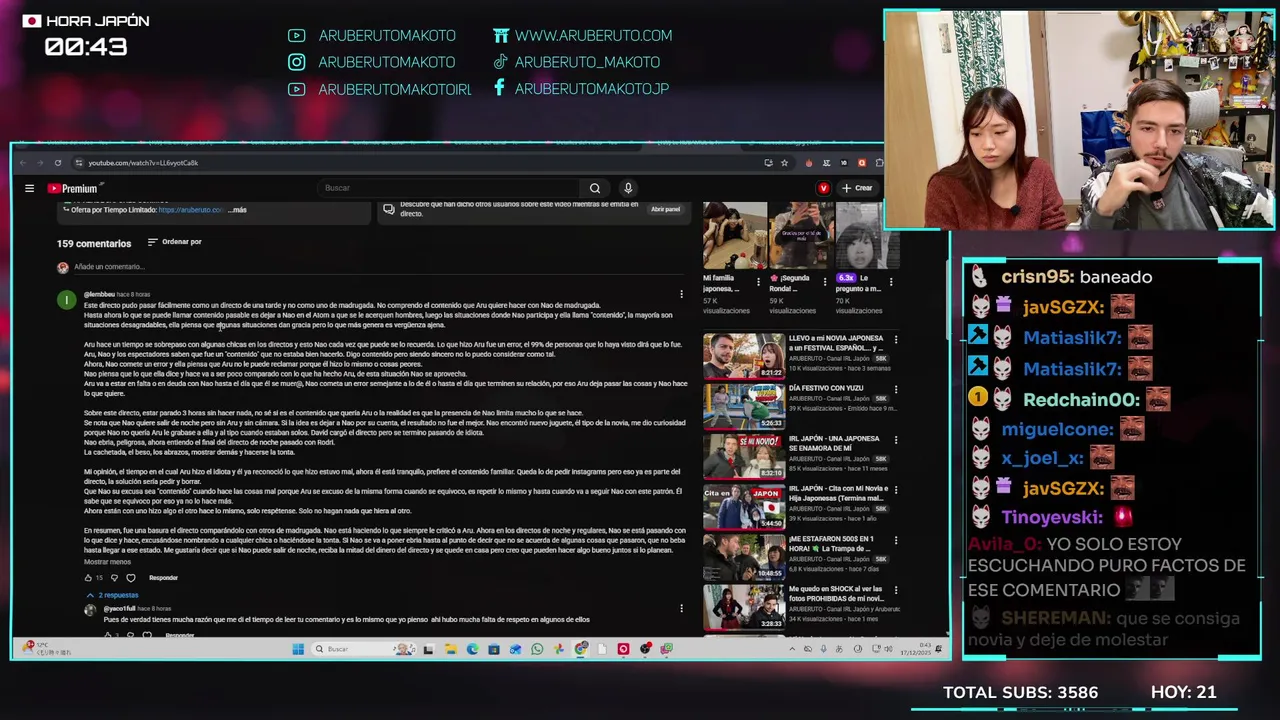Open options menu for @yaco1full reply

tap(681, 608)
